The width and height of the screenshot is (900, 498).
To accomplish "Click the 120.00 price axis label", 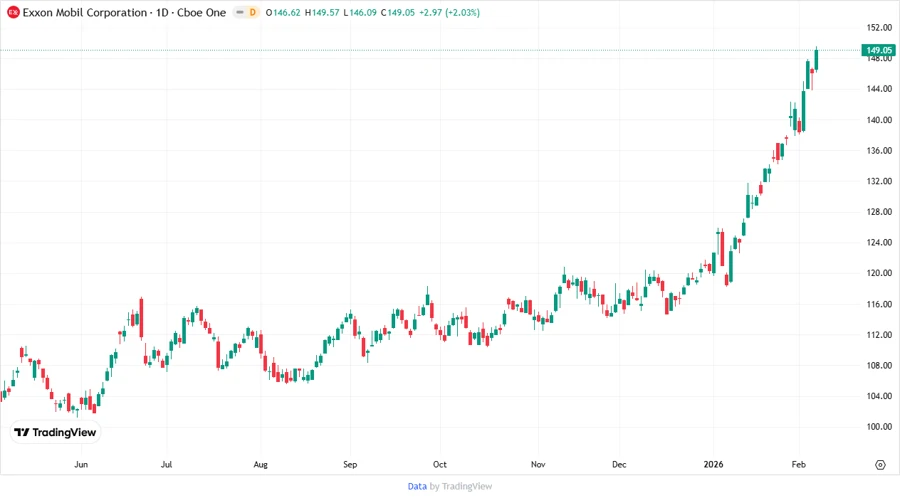I will (x=879, y=273).
